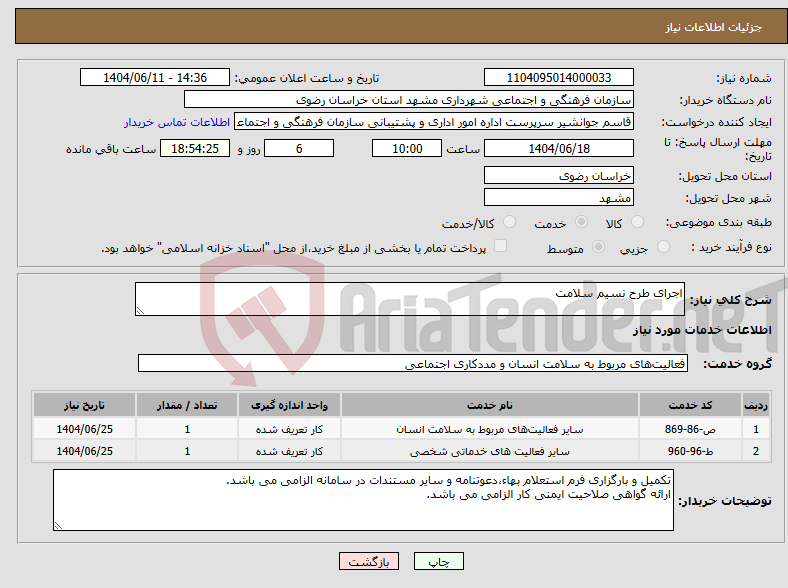The width and height of the screenshot is (788, 588).
Task: Click the quantity 1 in row 1
Action: (187, 429)
